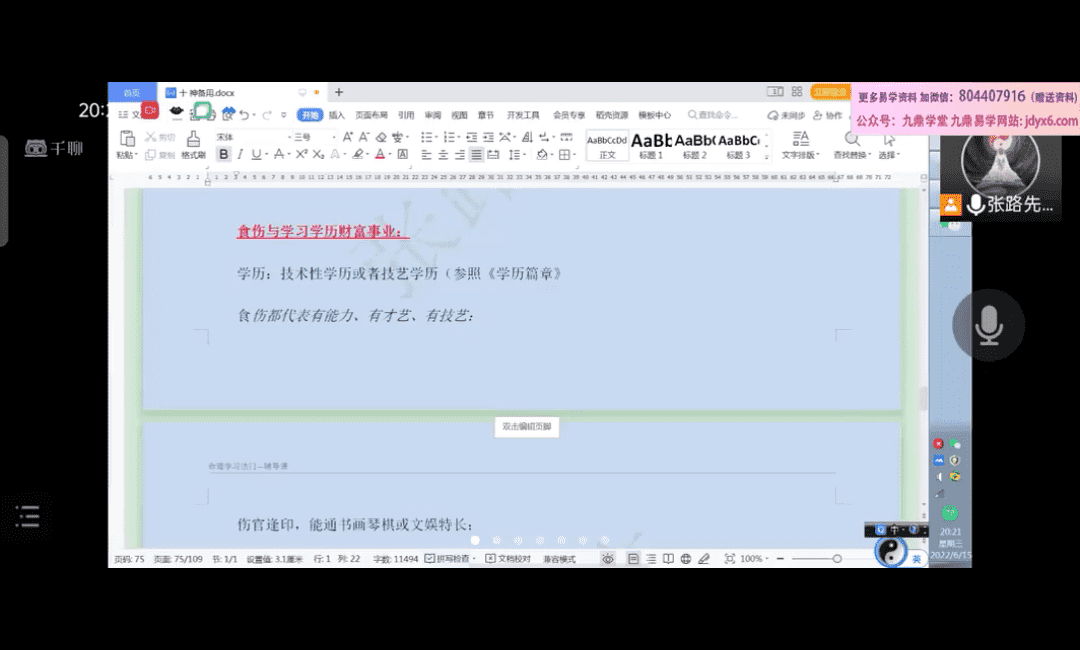The width and height of the screenshot is (1080, 650).
Task: Apply italic formatting with the I icon
Action: (x=240, y=155)
